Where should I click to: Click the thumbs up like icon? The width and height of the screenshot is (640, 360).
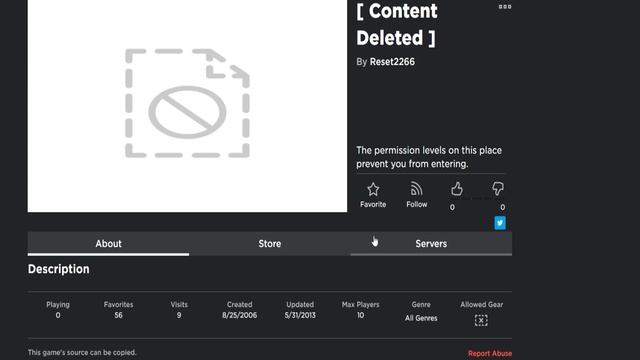pyautogui.click(x=457, y=189)
